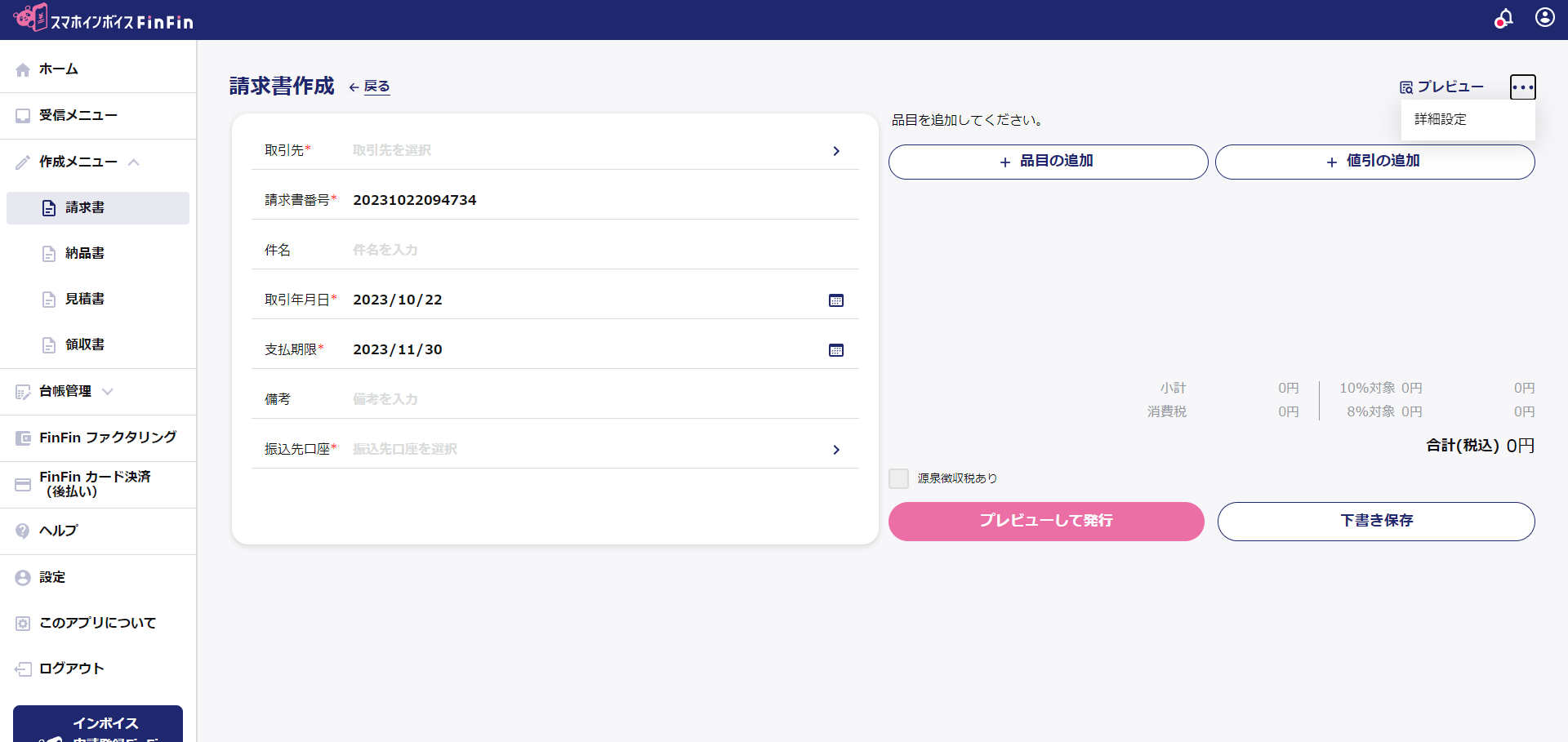This screenshot has height=742, width=1568.
Task: Click プレビューして発行 button
Action: pyautogui.click(x=1046, y=521)
